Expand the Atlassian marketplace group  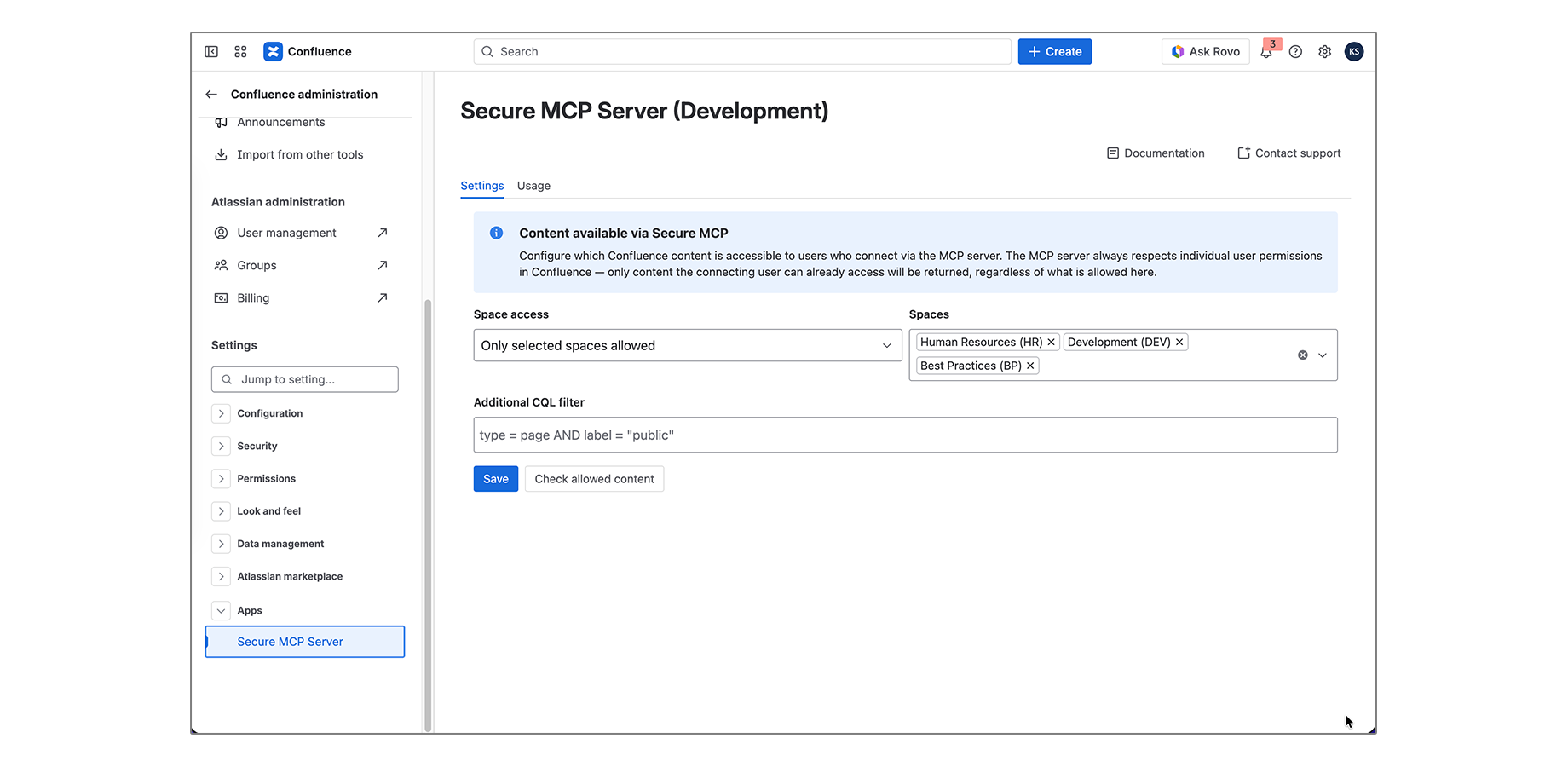click(x=221, y=576)
